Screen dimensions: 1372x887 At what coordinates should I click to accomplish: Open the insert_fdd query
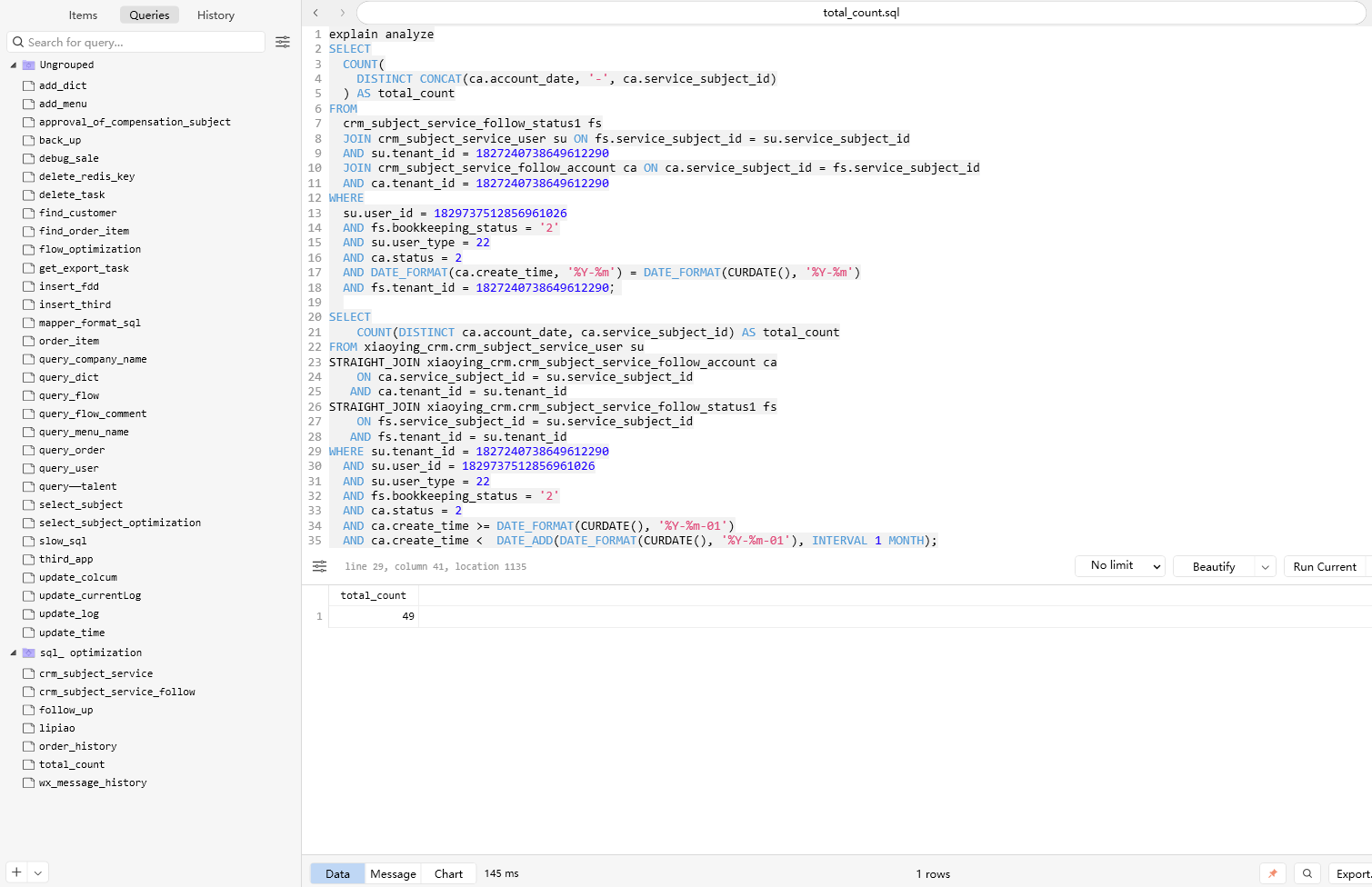point(69,286)
